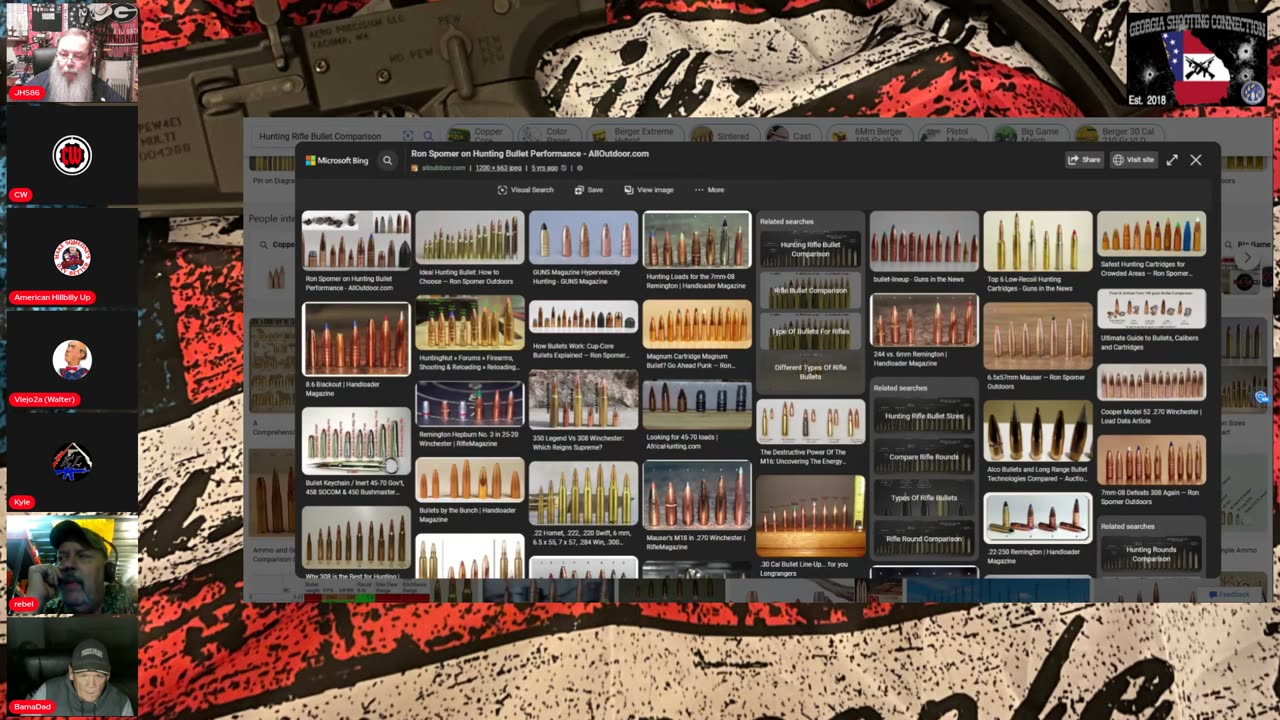Open bullet-lineup Guns in the News thumbnail
This screenshot has width=1280, height=720.
[x=924, y=241]
